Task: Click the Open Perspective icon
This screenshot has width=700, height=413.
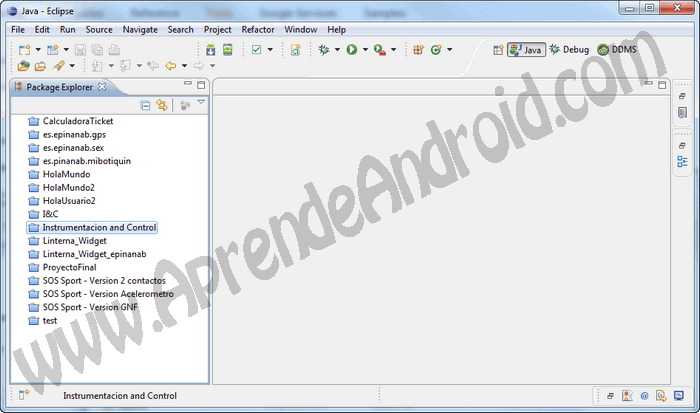Action: click(498, 50)
